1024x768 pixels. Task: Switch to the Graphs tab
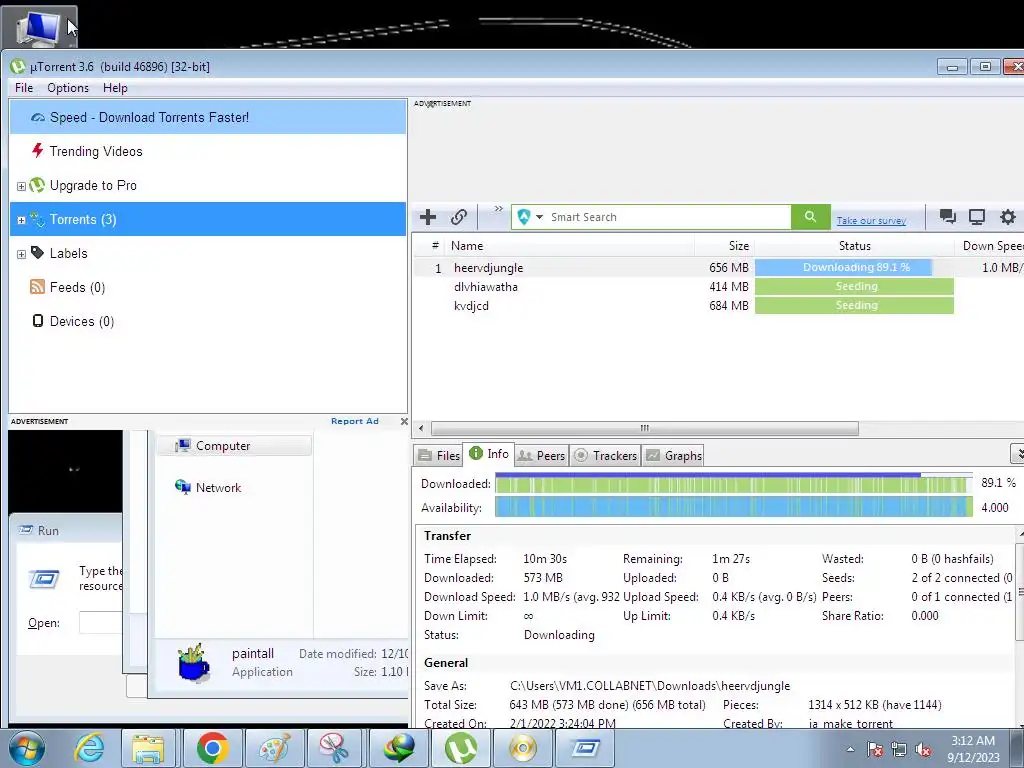point(674,455)
